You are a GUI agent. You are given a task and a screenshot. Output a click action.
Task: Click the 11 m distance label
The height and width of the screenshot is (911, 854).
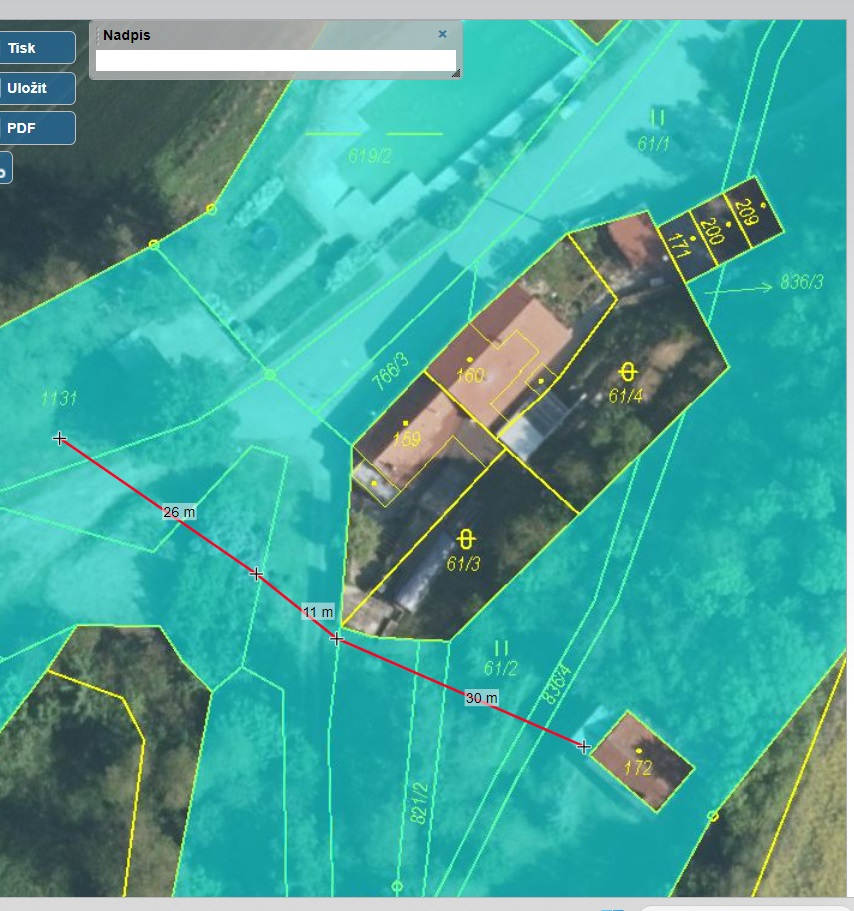click(x=318, y=611)
